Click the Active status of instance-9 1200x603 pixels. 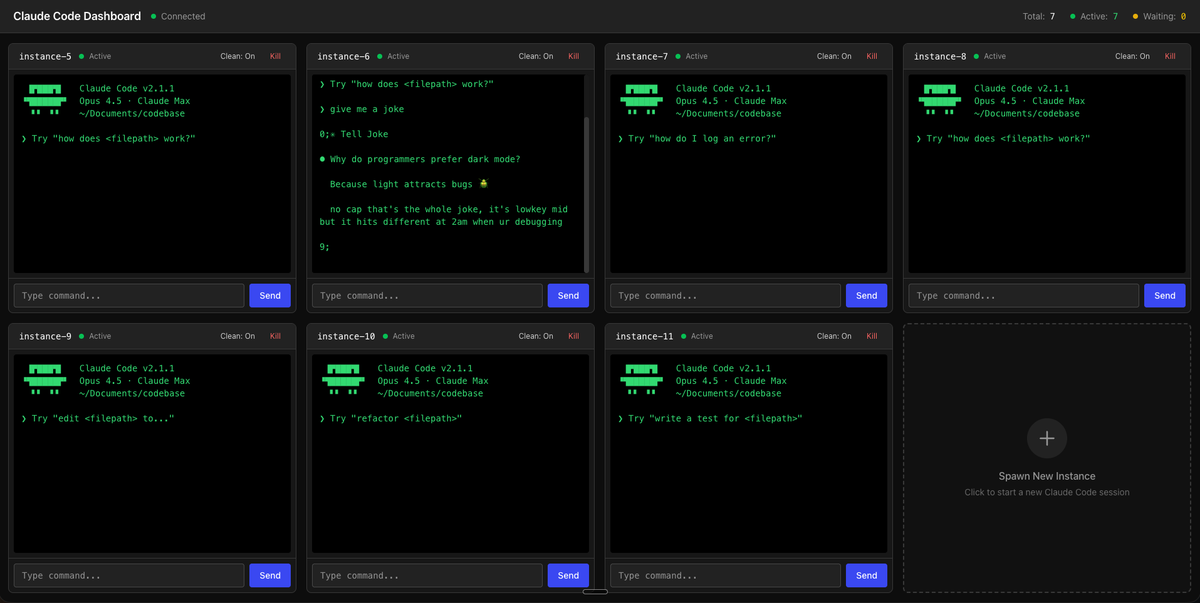point(95,336)
